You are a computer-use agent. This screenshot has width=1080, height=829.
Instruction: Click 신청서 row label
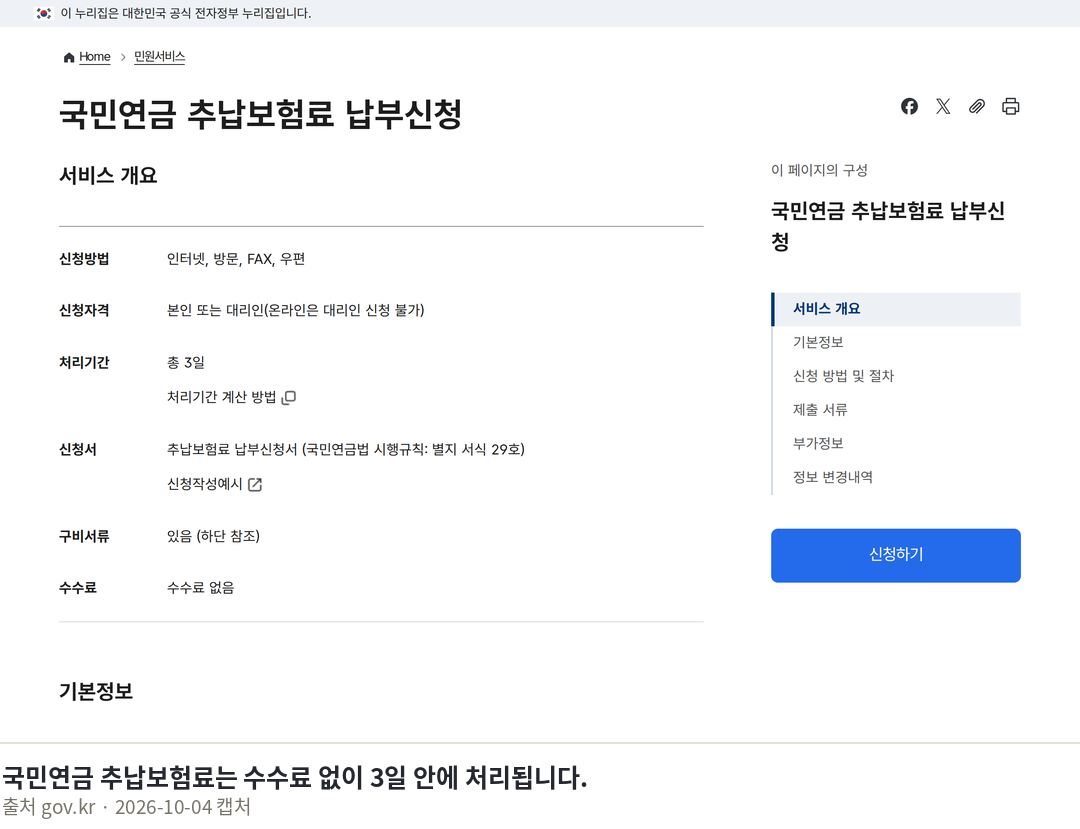pyautogui.click(x=78, y=450)
